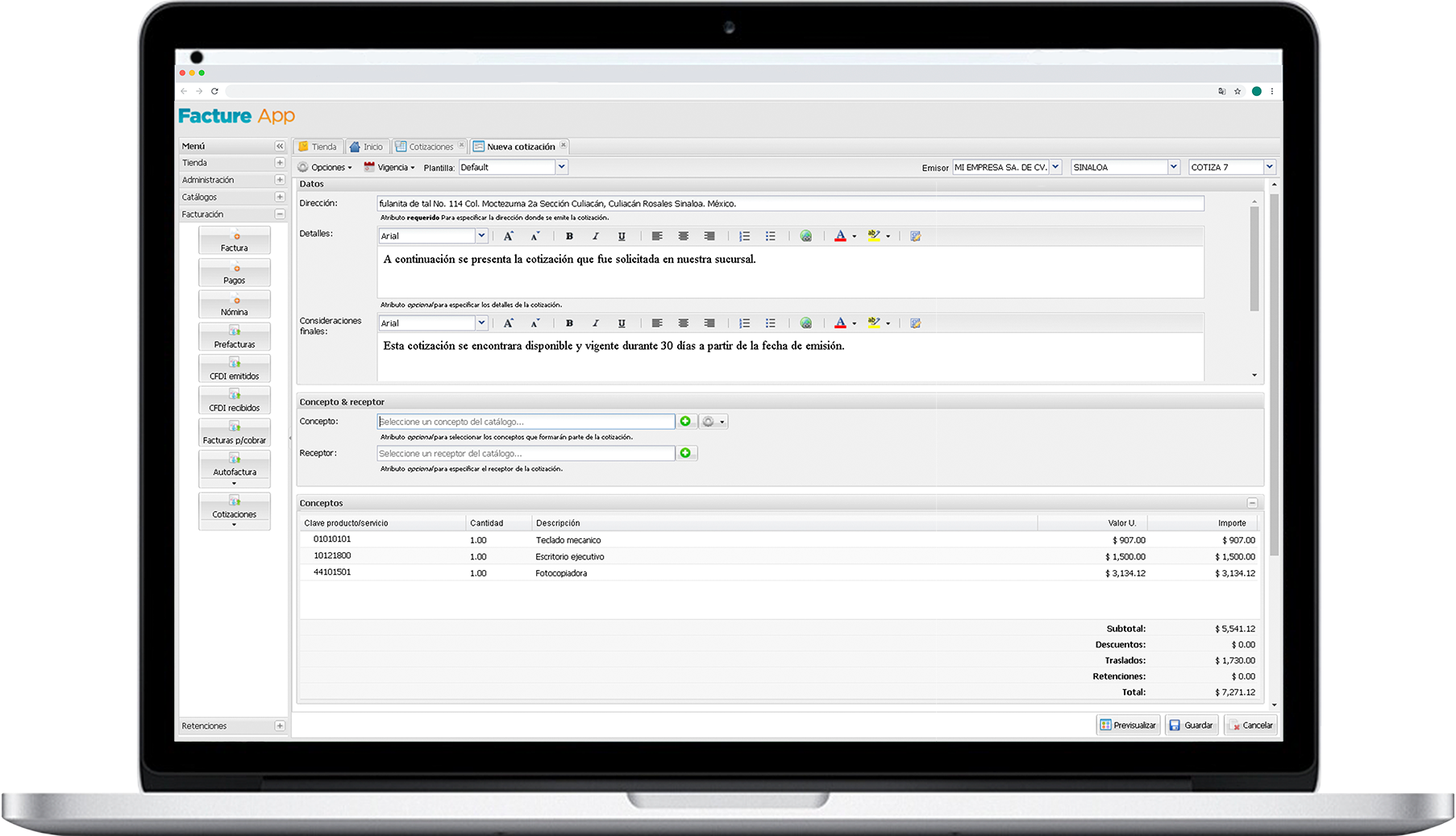Insert numbered list in the Detalles editor
Screen dimensions: 1456x836
tap(744, 236)
